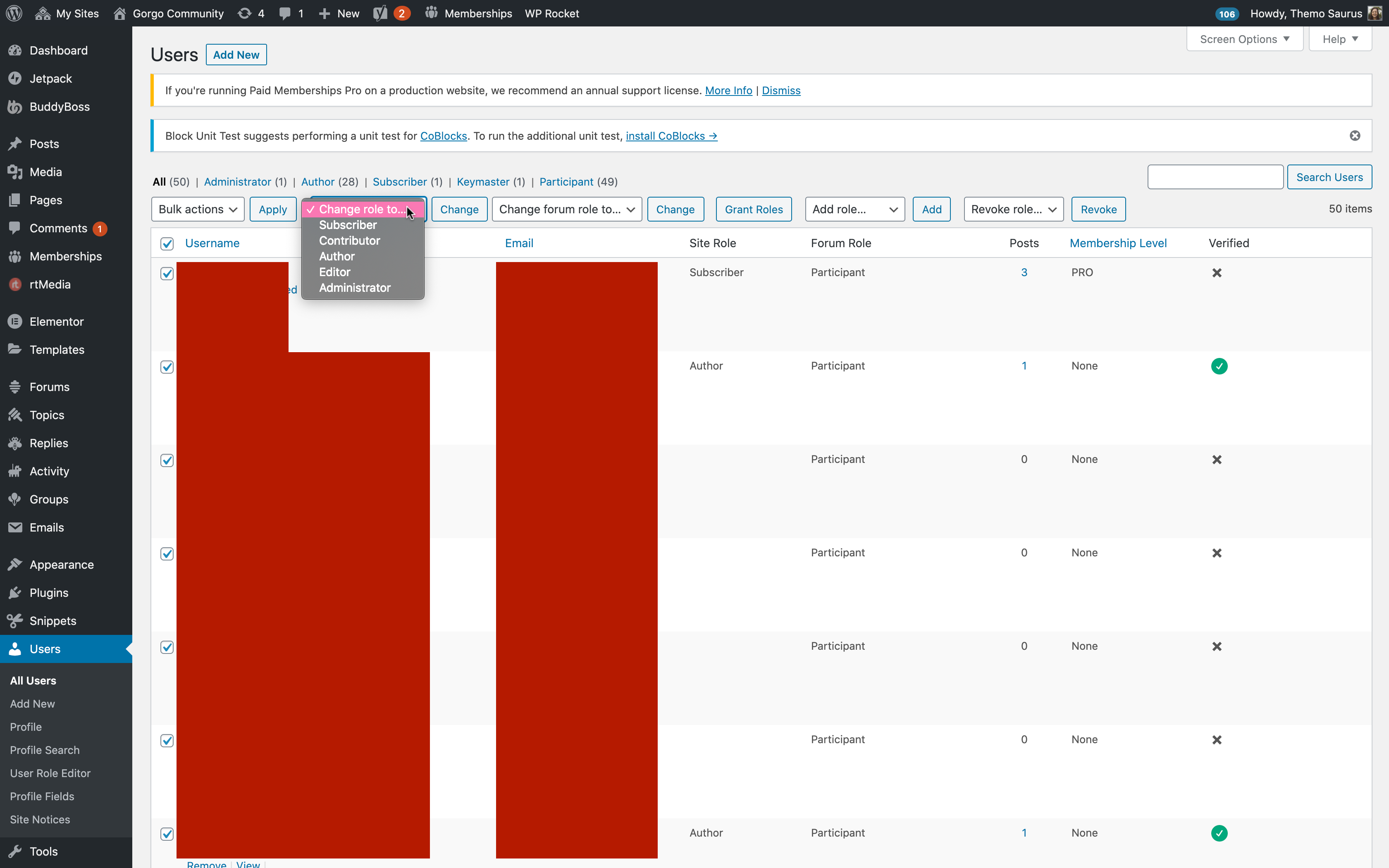Uncheck the Subscriber PRO row checkbox
Screen dimensions: 1389x868
coord(167,273)
